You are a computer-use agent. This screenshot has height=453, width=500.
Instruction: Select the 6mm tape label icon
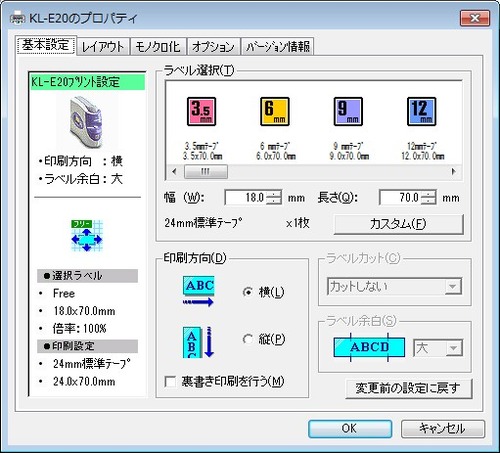[275, 111]
